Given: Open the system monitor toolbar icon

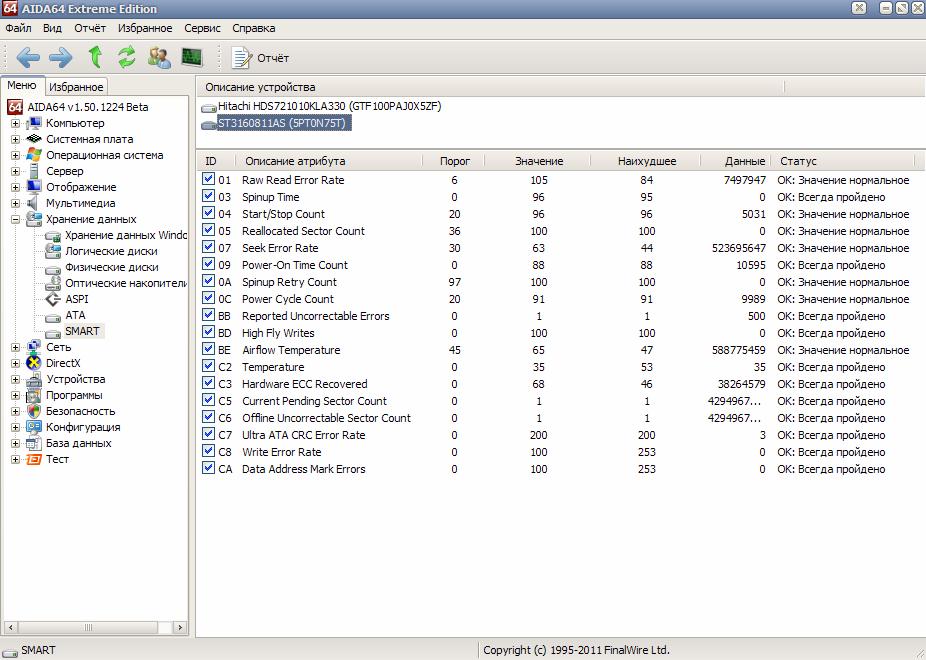Looking at the screenshot, I should point(192,57).
